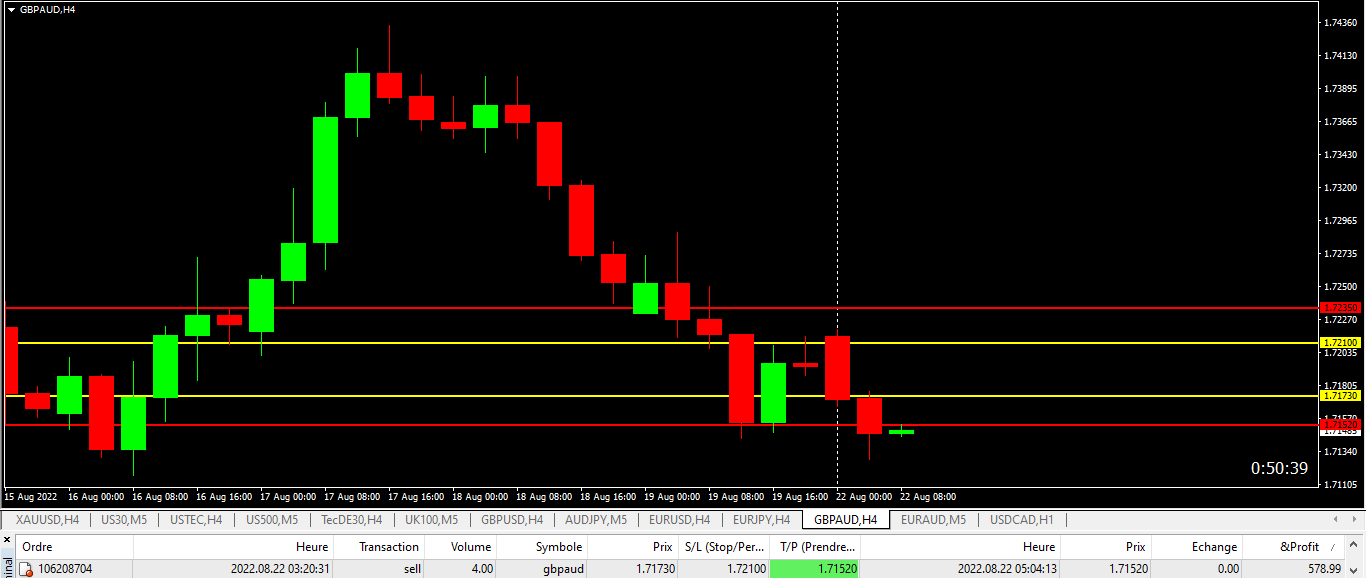Image resolution: width=1366 pixels, height=578 pixels.
Task: Sort by the Echange column header
Action: 1197,547
